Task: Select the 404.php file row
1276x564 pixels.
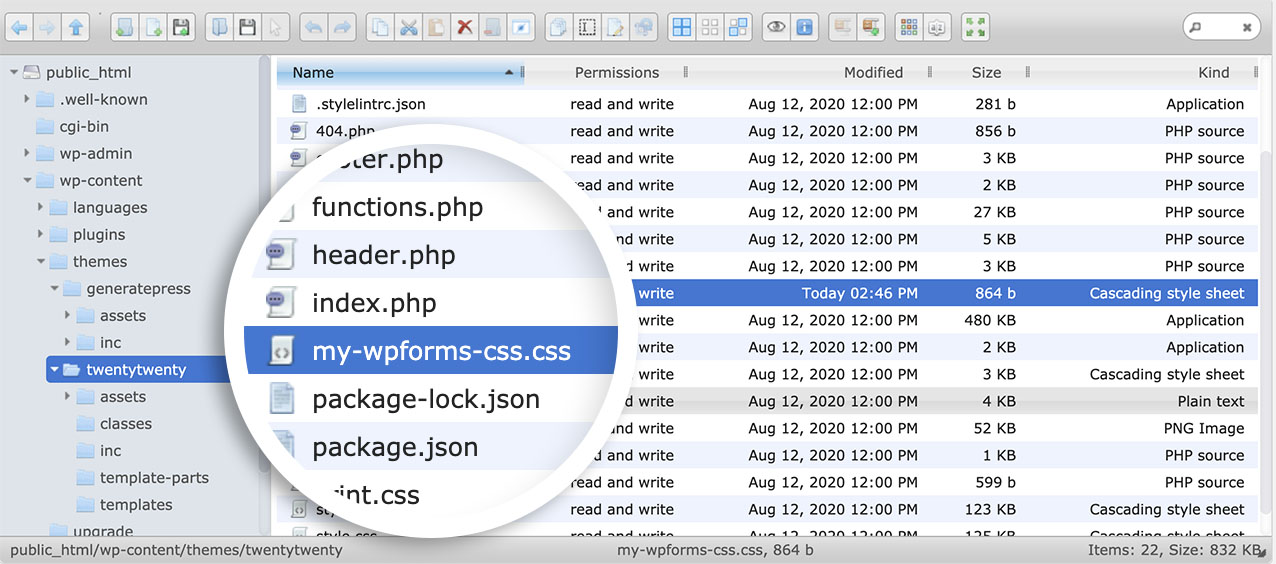Action: [765, 131]
